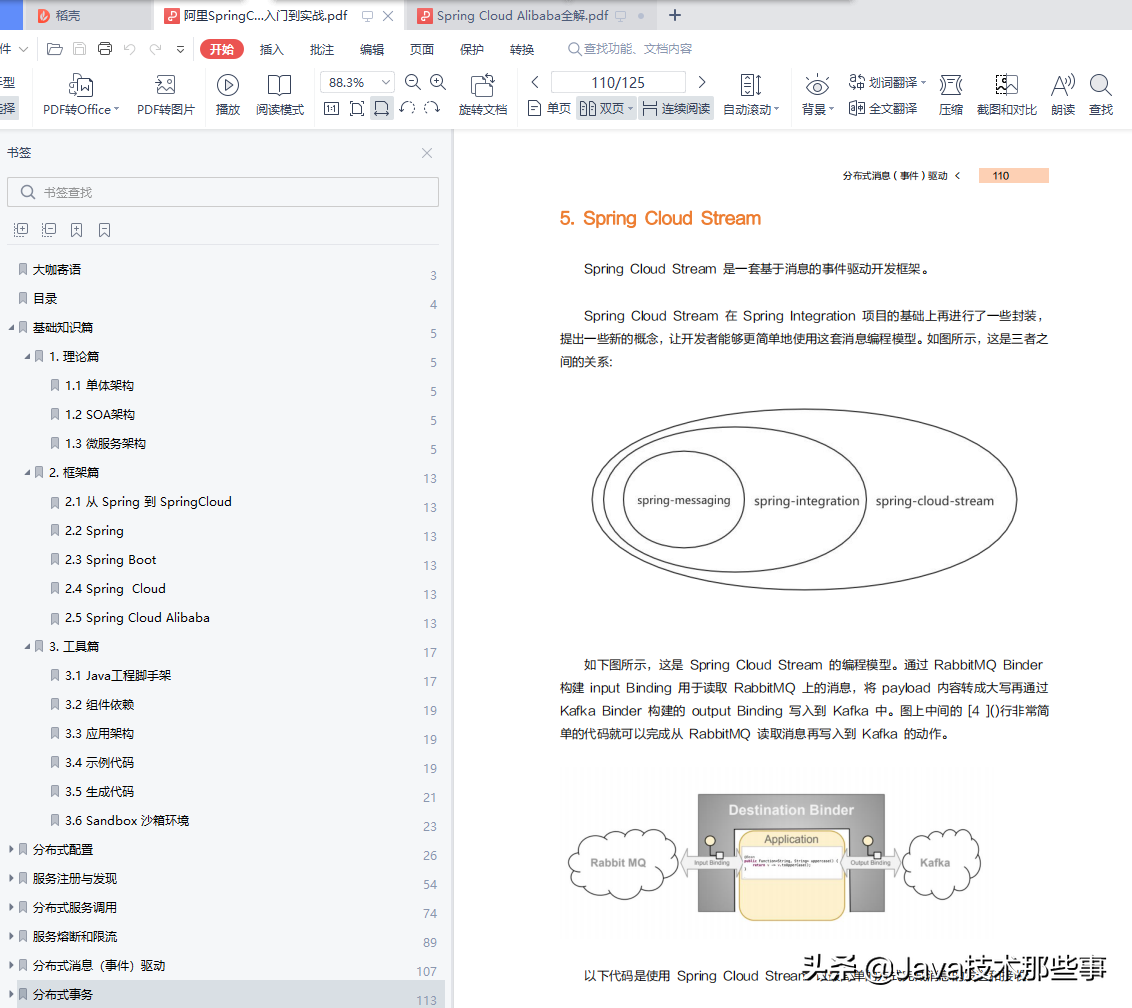Go to the next page arrow
1132x1008 pixels.
click(x=702, y=82)
